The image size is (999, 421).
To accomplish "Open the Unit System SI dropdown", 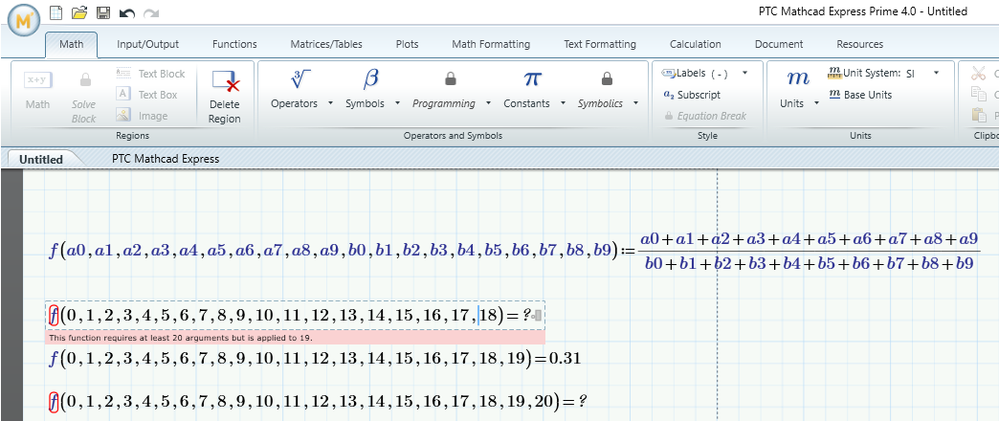I will coord(936,73).
